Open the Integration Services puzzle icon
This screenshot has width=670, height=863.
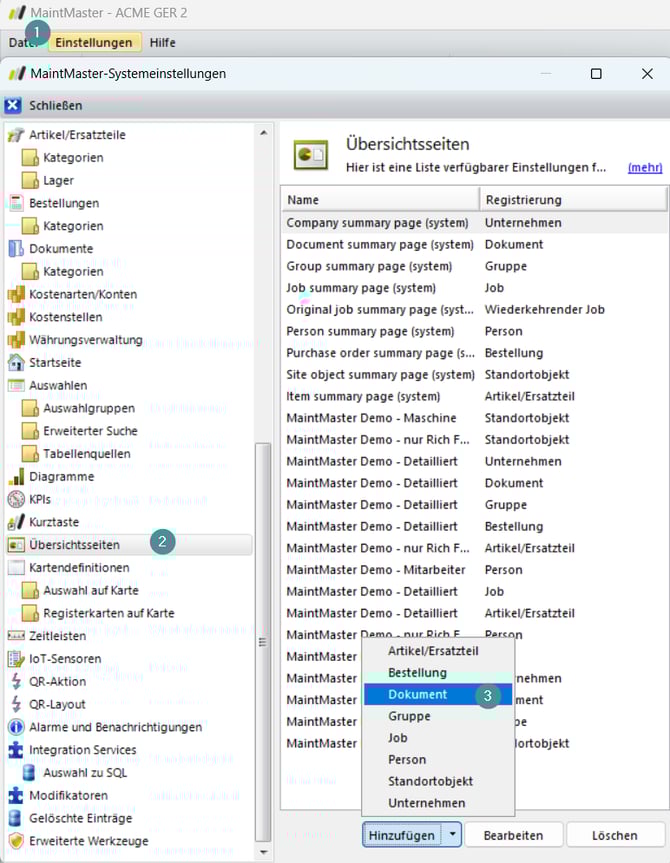point(16,750)
